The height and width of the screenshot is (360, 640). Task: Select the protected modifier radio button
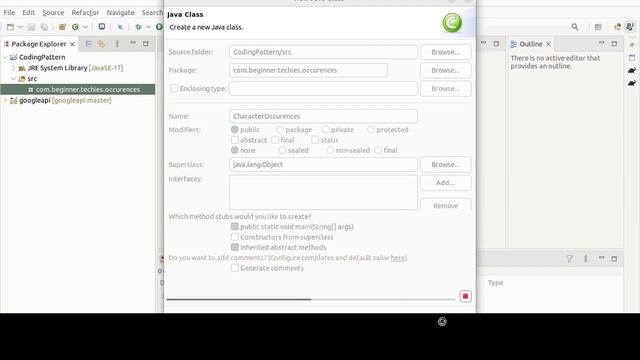point(371,129)
